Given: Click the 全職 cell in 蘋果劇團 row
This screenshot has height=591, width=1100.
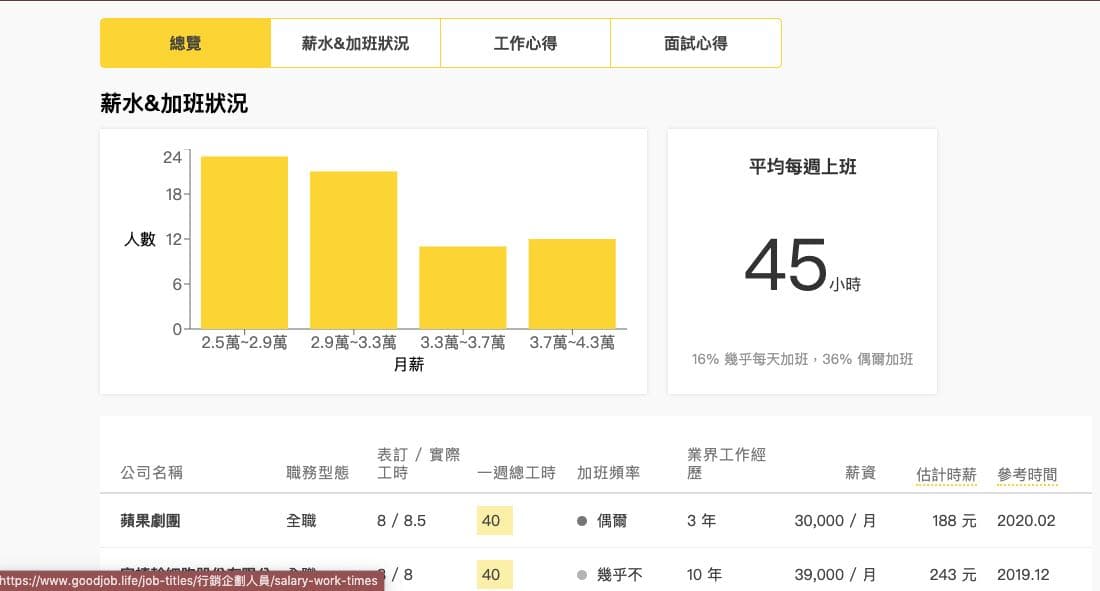Looking at the screenshot, I should point(301,521).
